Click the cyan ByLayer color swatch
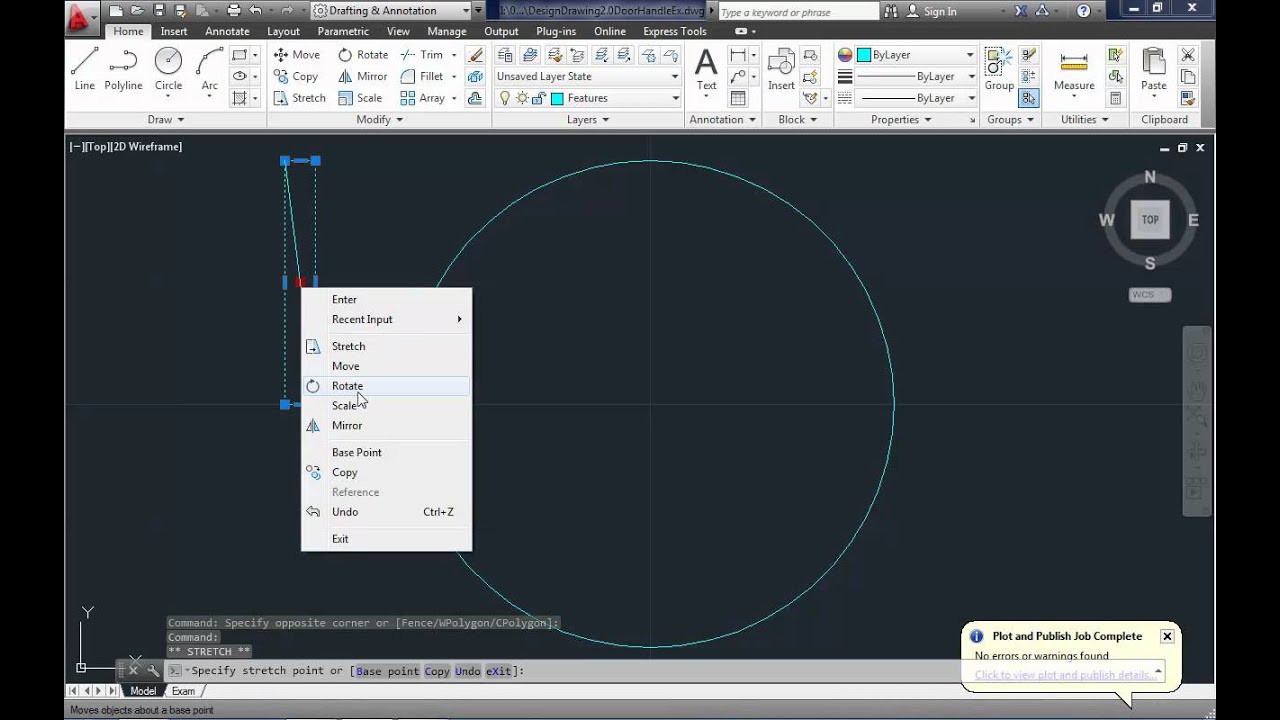1280x720 pixels. (863, 55)
